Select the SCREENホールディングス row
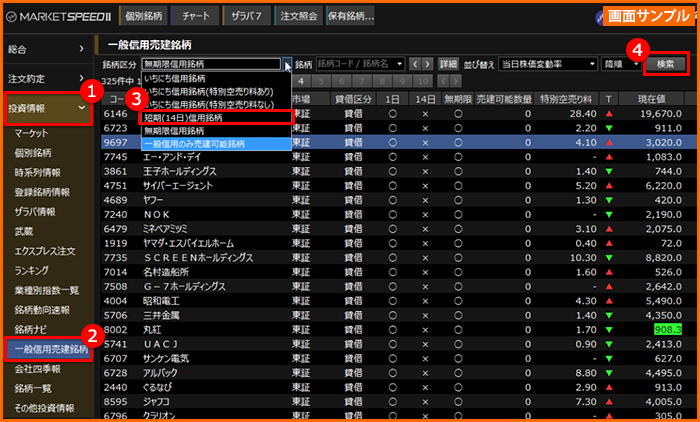This screenshot has height=422, width=700. pos(400,258)
